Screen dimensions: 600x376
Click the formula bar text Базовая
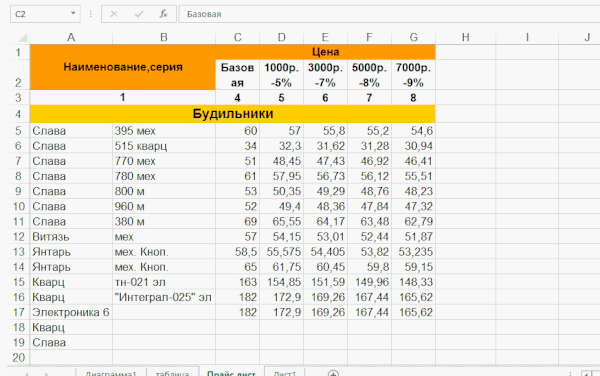coord(204,14)
